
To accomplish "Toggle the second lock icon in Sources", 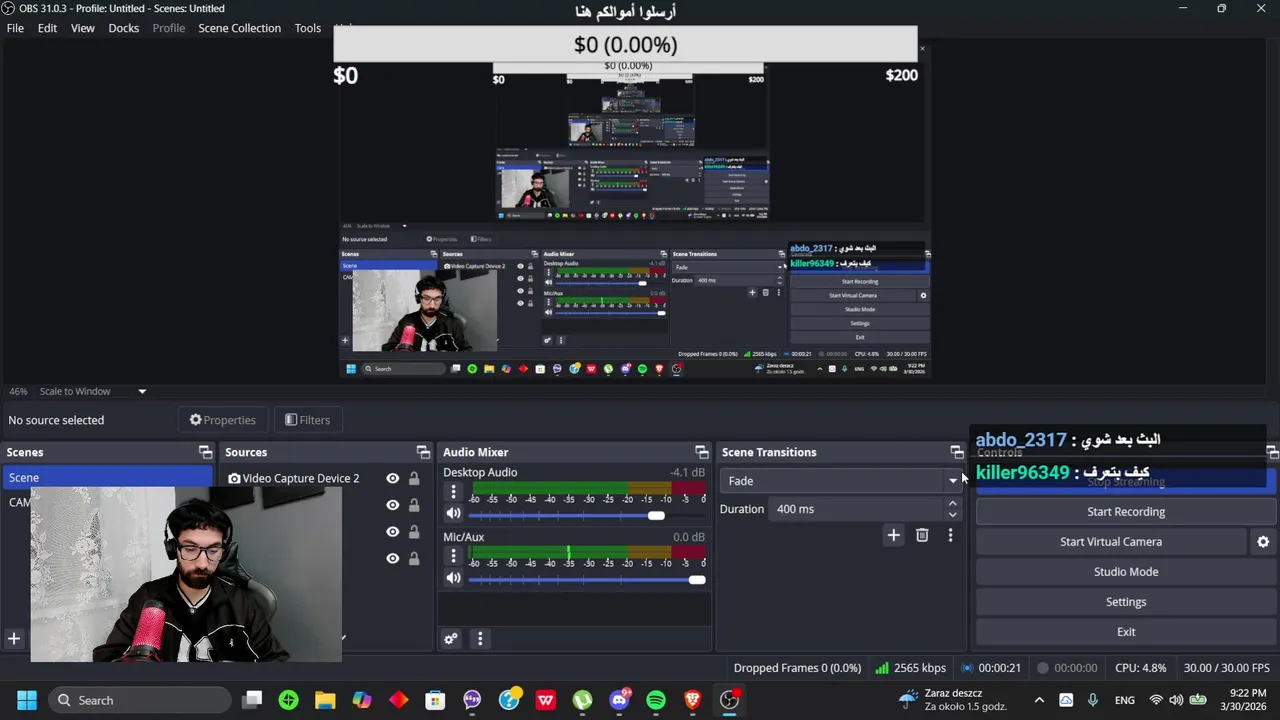I will [x=414, y=505].
